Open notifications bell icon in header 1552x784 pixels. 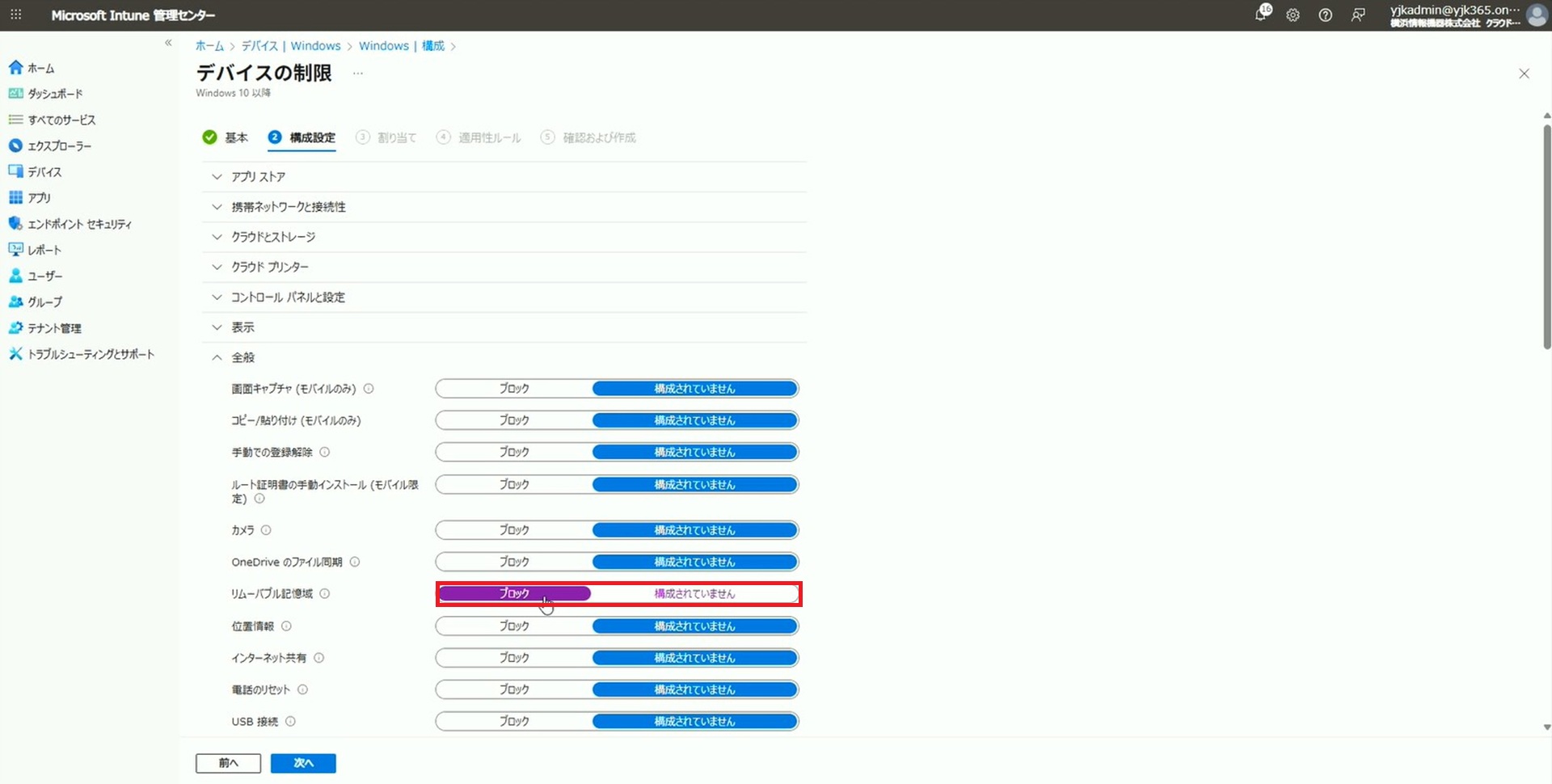click(x=1261, y=15)
